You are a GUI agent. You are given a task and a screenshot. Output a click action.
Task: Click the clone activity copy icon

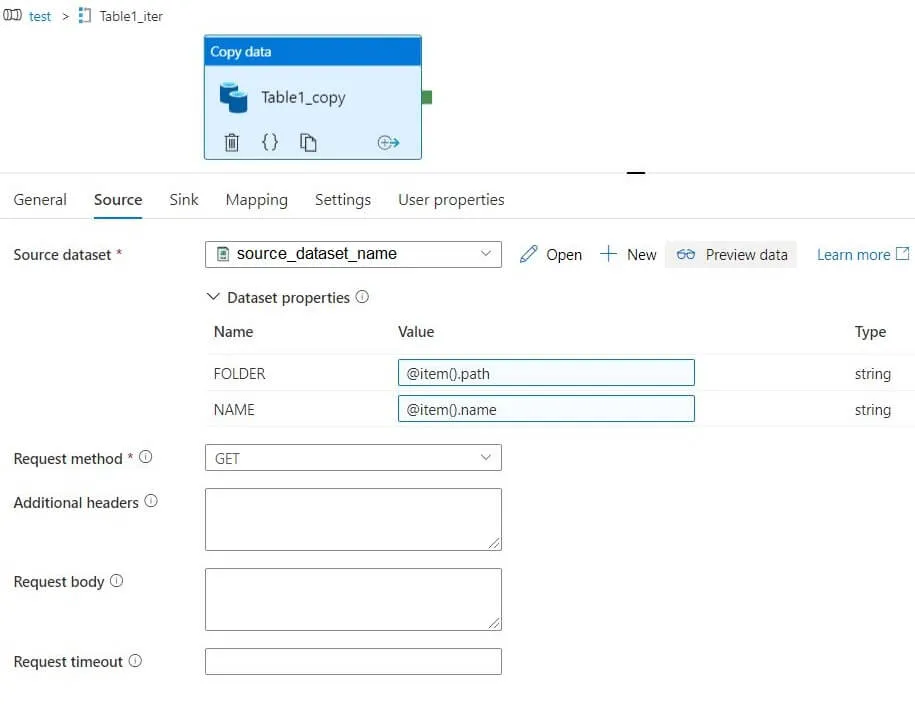tap(308, 143)
